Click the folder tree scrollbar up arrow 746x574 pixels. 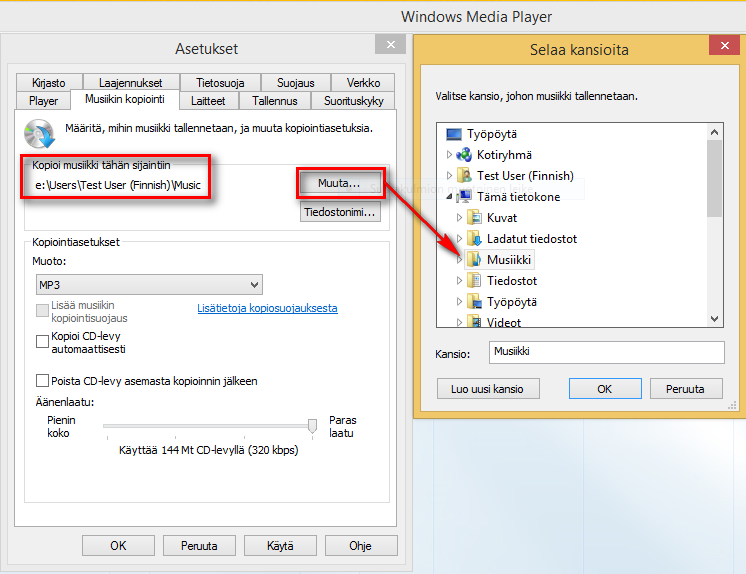(x=714, y=132)
